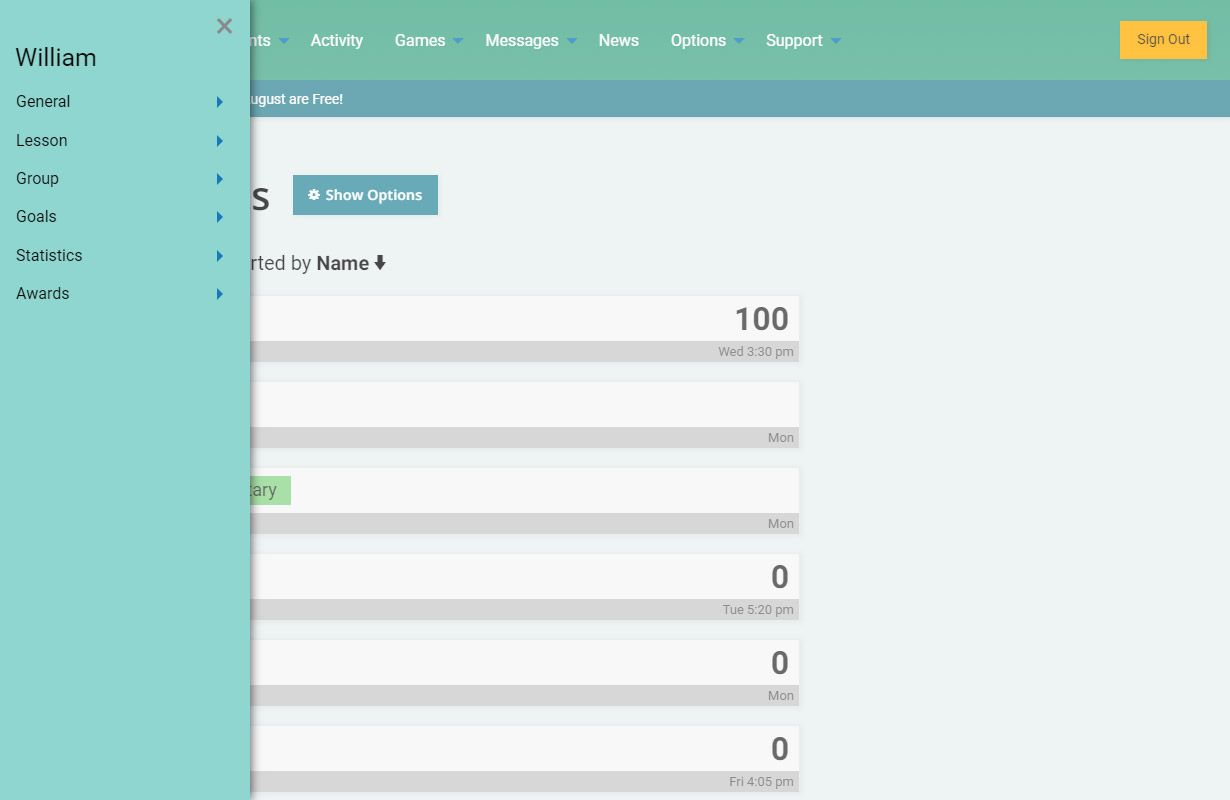
Task: Open the Goals menu item
Action: 37,217
